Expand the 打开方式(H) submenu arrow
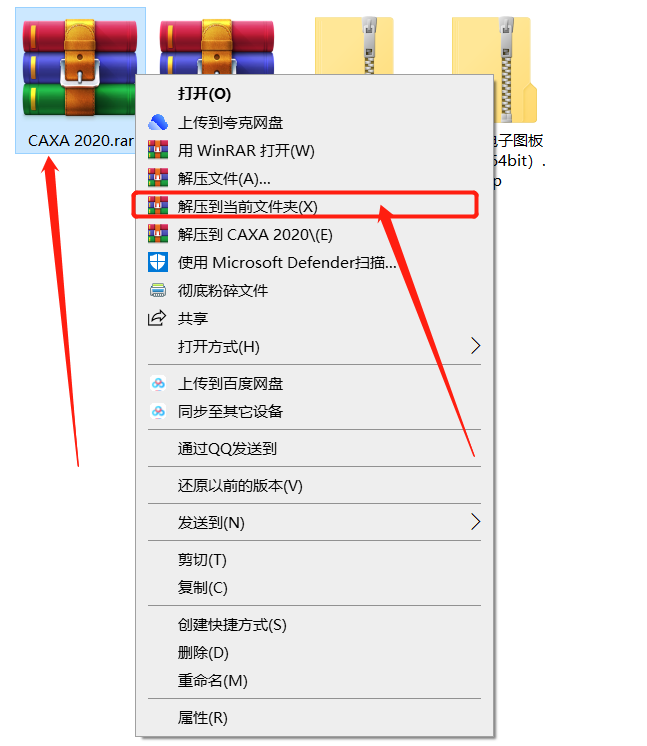The height and width of the screenshot is (746, 647). (x=475, y=346)
